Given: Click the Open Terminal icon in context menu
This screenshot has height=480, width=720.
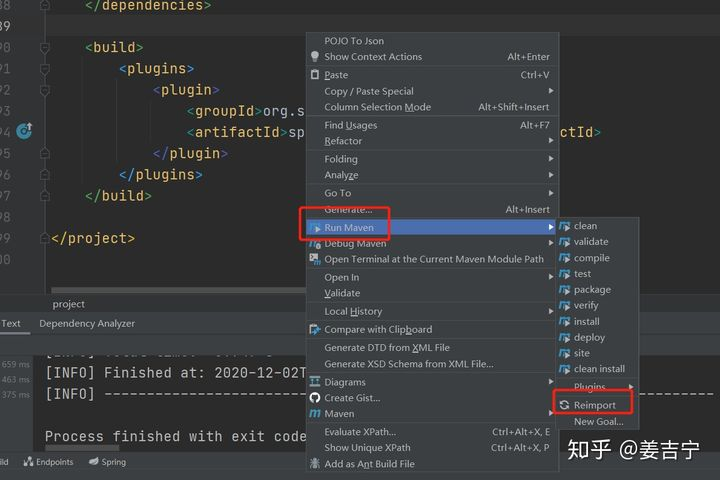Looking at the screenshot, I should click(315, 259).
